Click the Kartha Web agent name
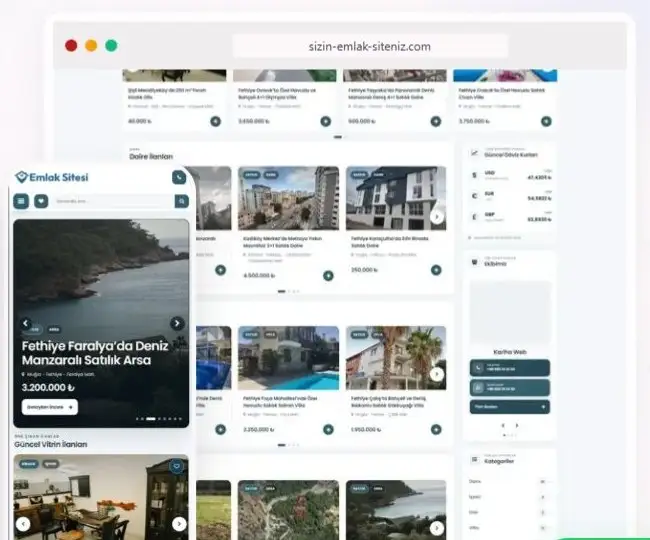The image size is (650, 540). click(510, 352)
